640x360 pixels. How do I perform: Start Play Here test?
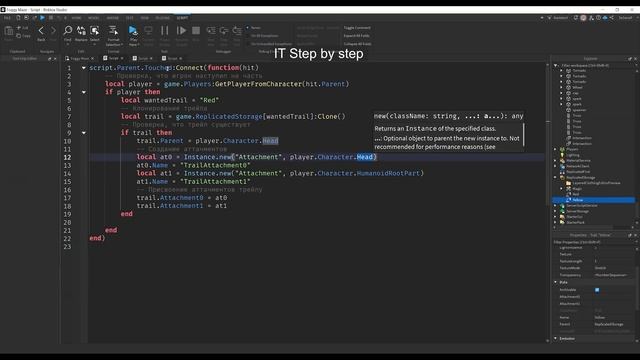pos(133,31)
